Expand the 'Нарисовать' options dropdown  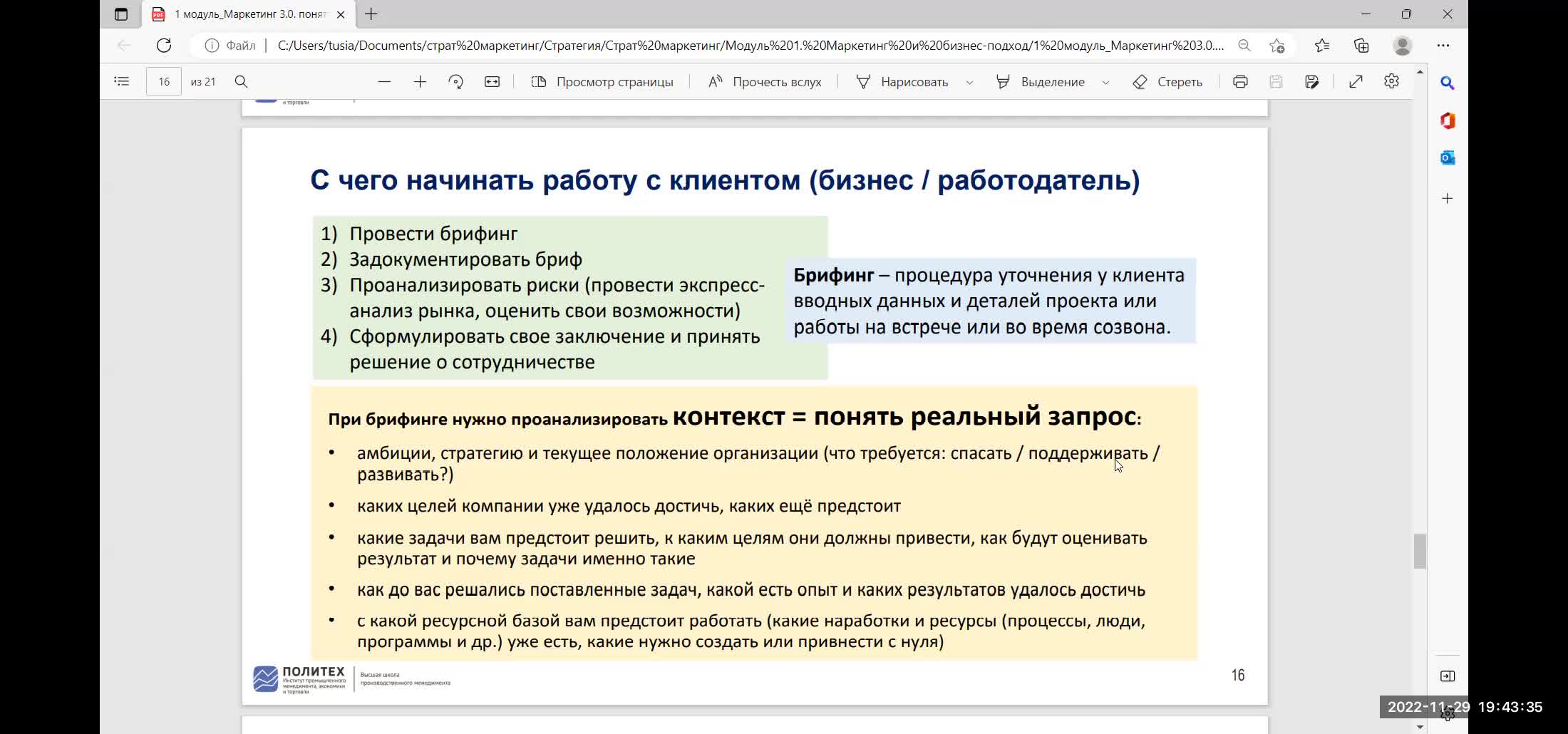(969, 83)
